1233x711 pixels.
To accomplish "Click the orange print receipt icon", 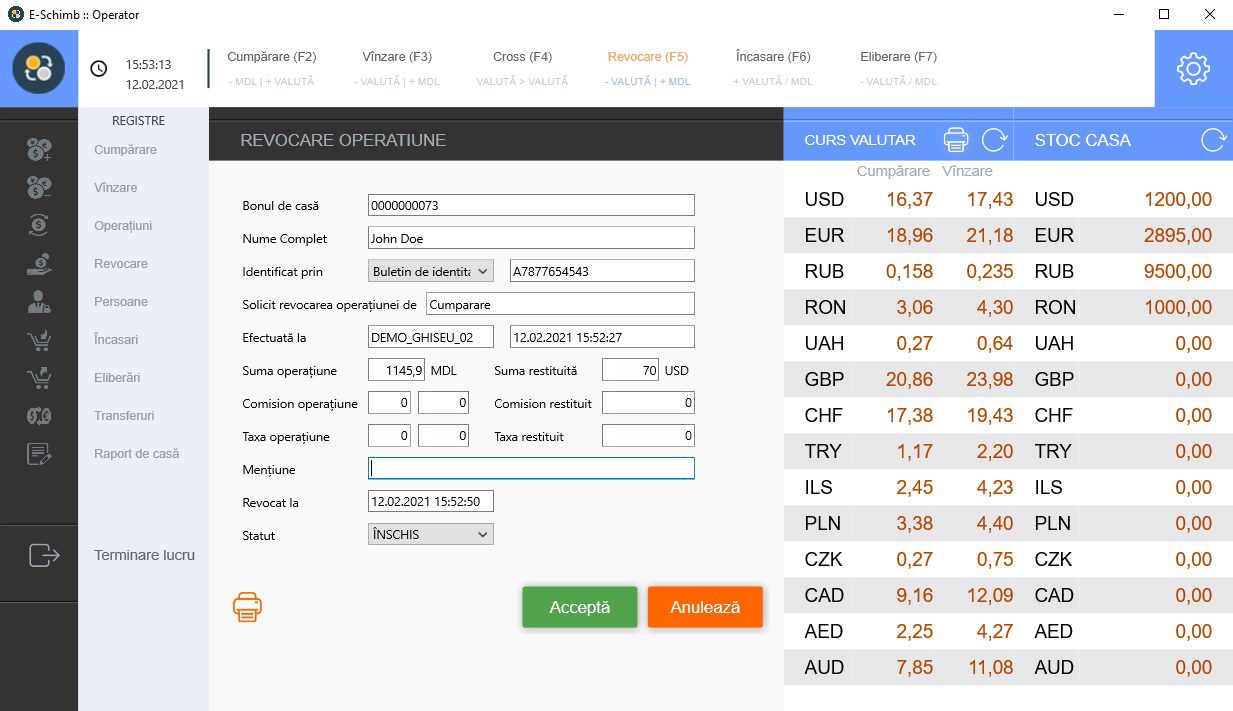I will [247, 606].
